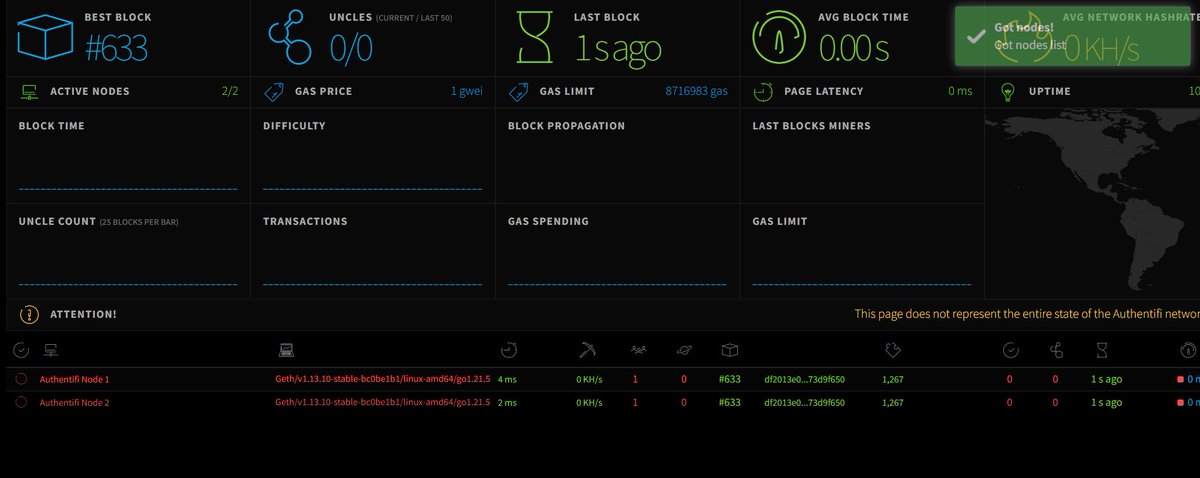
Task: Click the 8716983 gas limit value
Action: [696, 92]
